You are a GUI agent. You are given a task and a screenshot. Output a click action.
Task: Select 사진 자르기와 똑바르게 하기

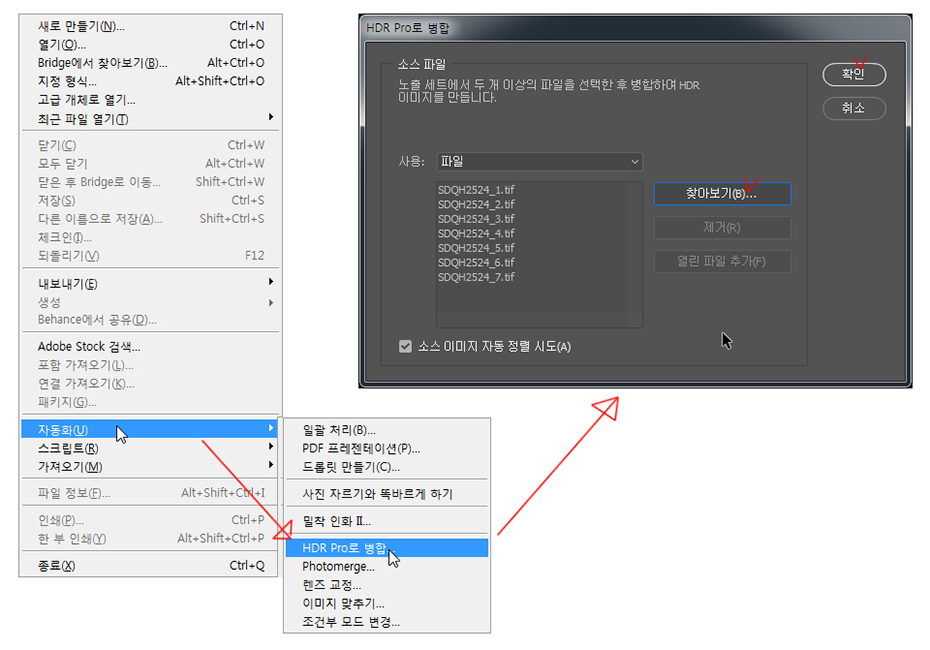point(387,493)
